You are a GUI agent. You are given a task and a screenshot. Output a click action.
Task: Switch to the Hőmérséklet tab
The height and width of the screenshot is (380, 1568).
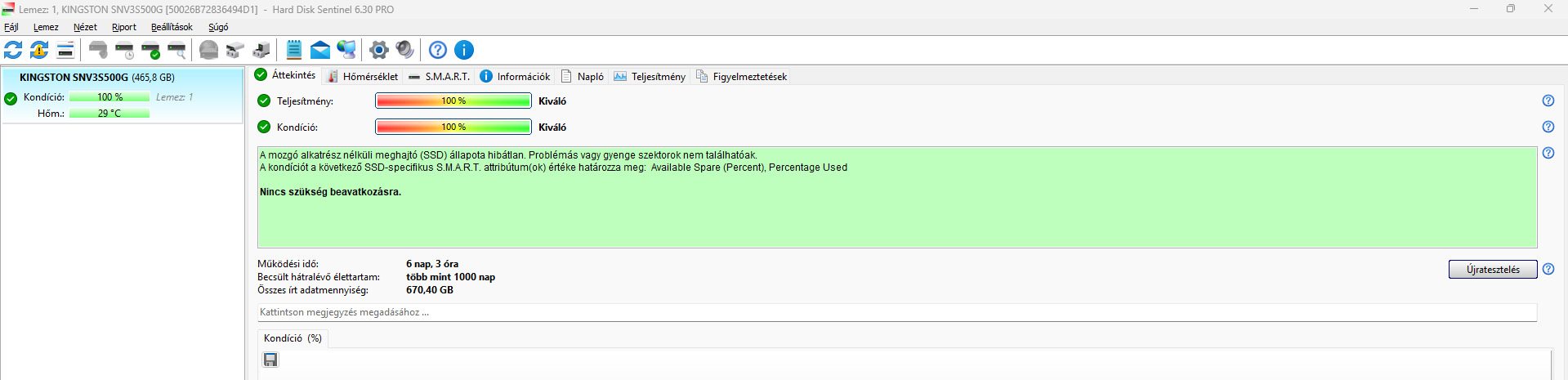(363, 76)
